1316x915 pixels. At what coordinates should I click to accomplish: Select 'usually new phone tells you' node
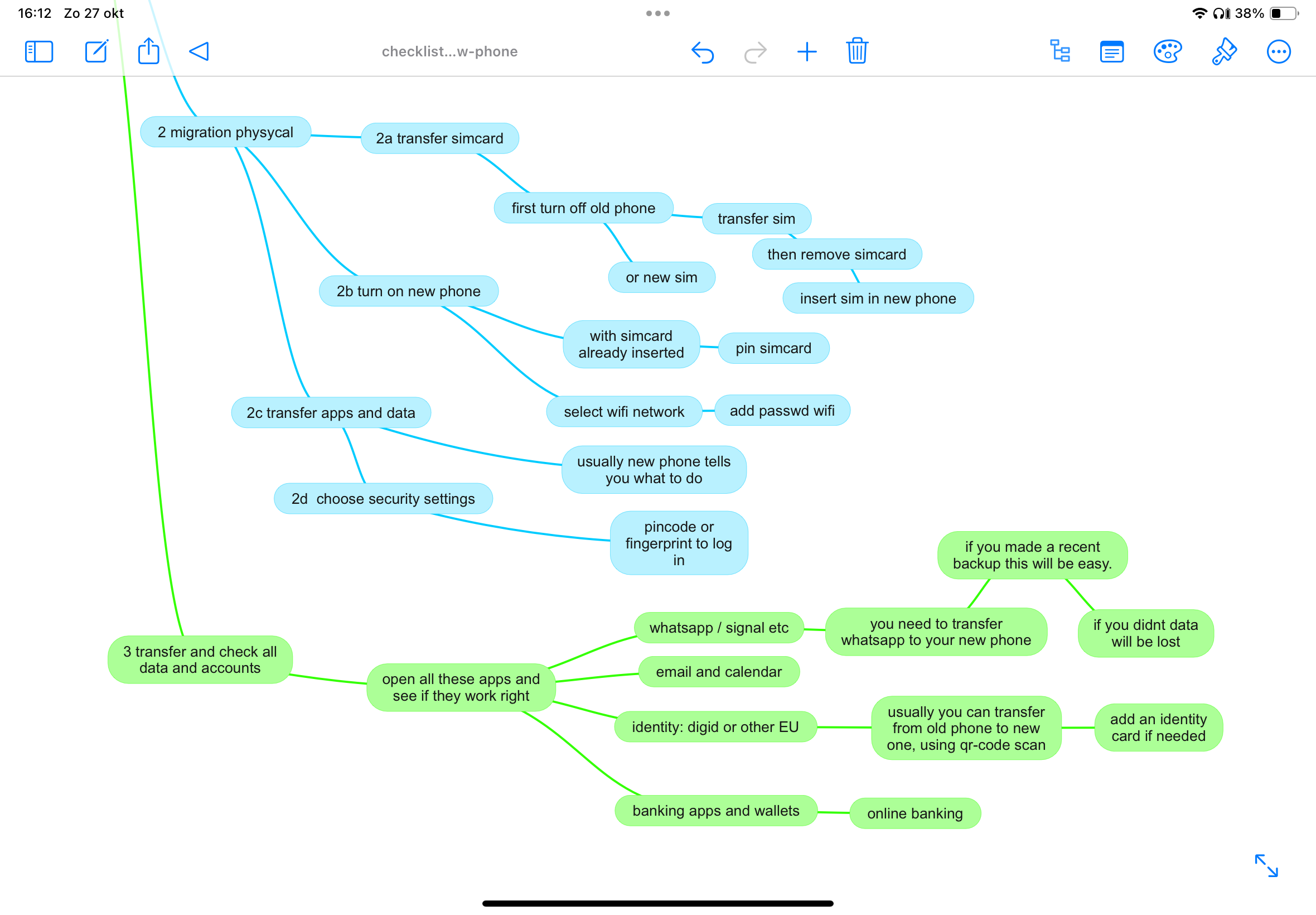654,470
